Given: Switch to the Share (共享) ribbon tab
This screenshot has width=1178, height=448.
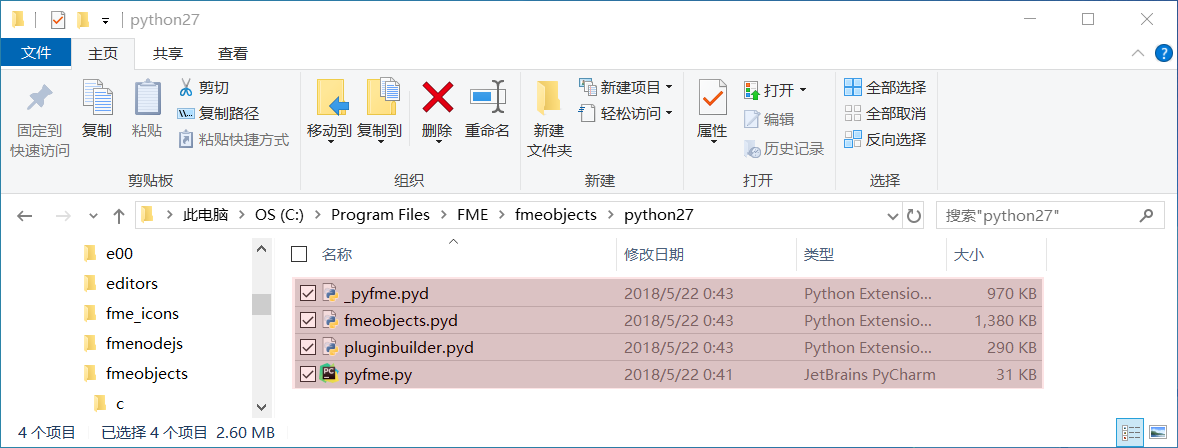Looking at the screenshot, I should tap(168, 53).
